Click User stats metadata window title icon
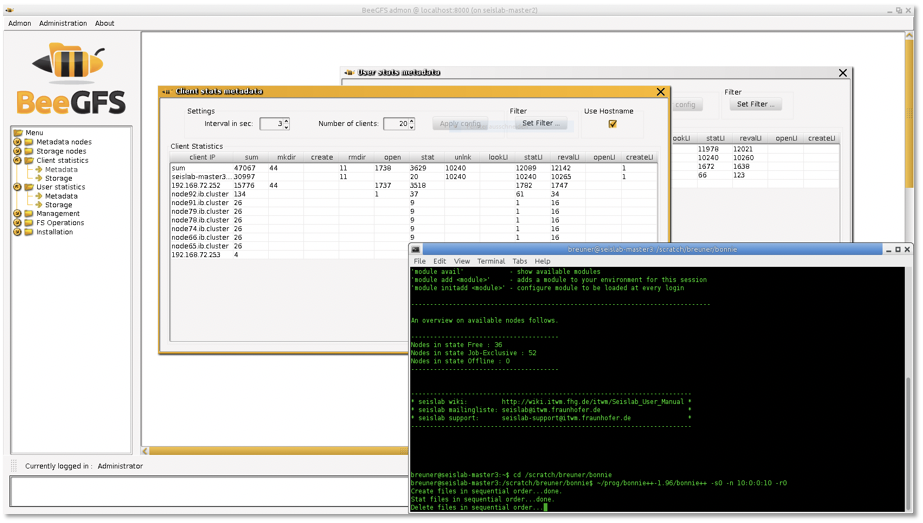 (349, 72)
